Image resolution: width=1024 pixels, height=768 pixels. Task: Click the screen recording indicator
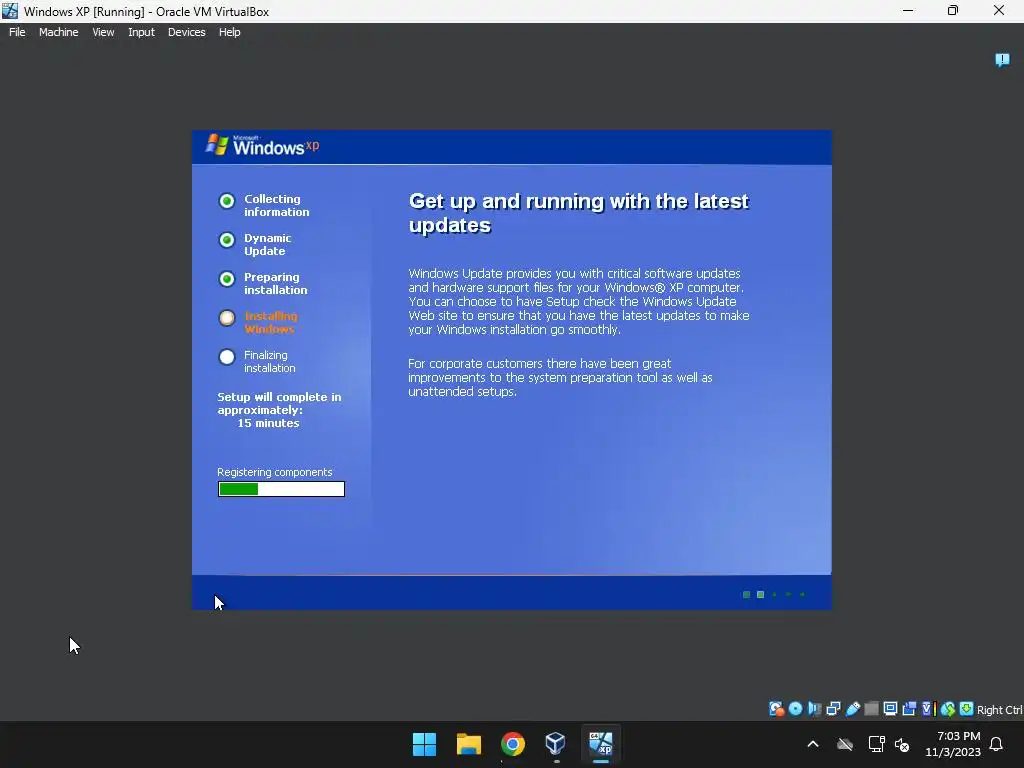click(x=909, y=709)
